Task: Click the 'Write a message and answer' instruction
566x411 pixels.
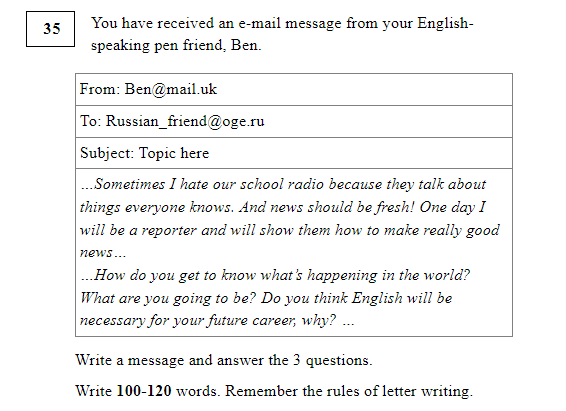Action: tap(224, 360)
